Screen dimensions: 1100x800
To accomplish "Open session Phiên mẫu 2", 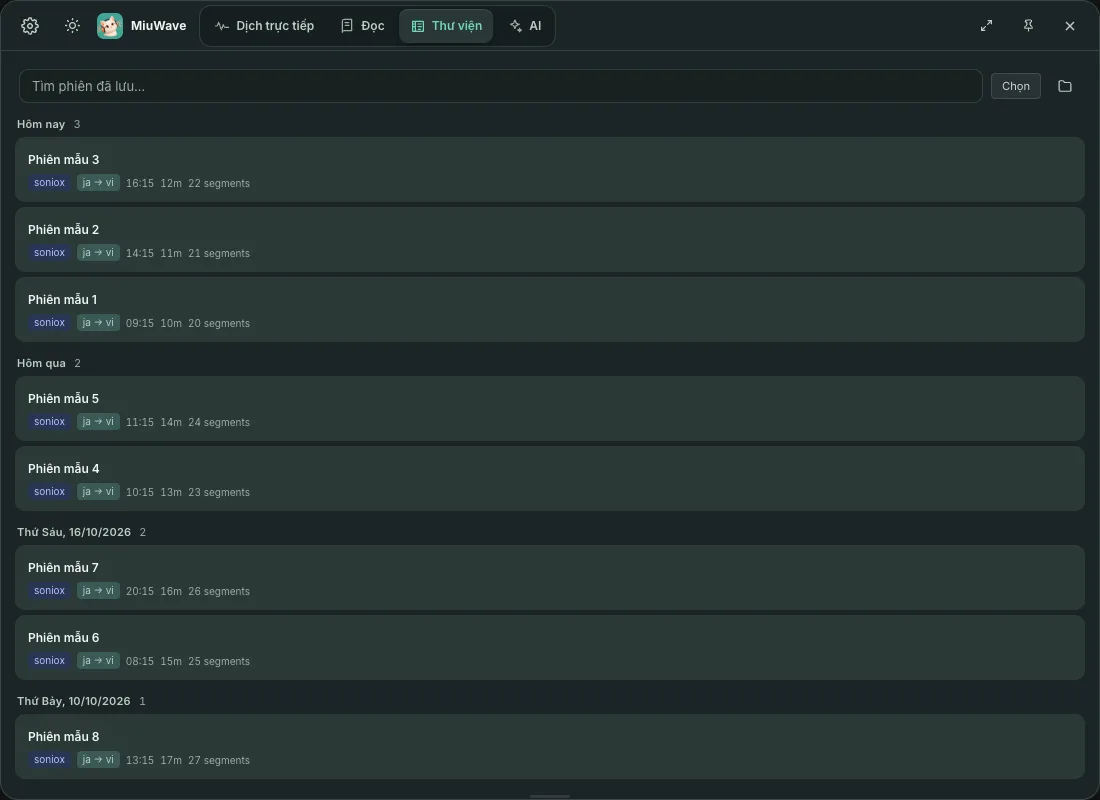I will 550,240.
